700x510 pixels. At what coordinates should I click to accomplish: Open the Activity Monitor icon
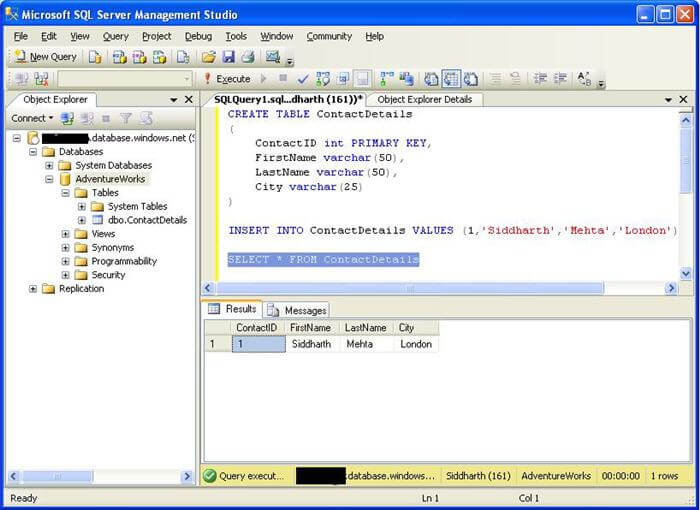tap(272, 57)
